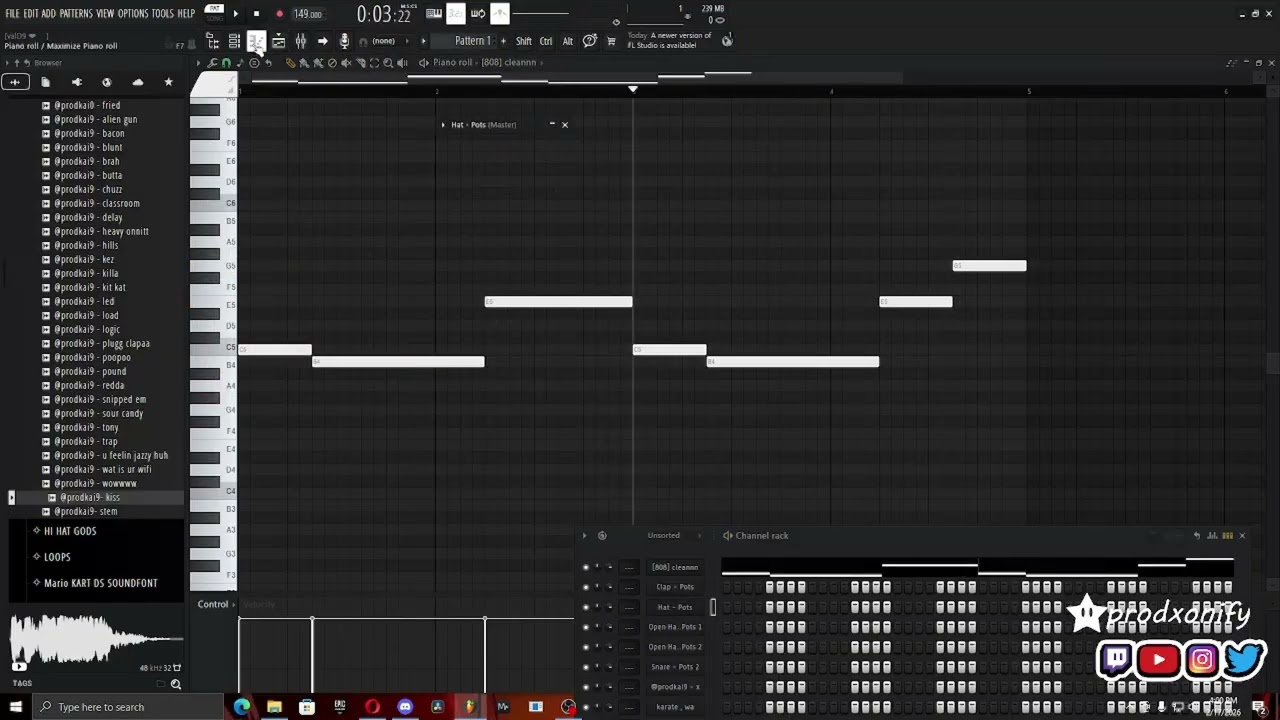Open the Channel rack graph editor icon

1212,536
